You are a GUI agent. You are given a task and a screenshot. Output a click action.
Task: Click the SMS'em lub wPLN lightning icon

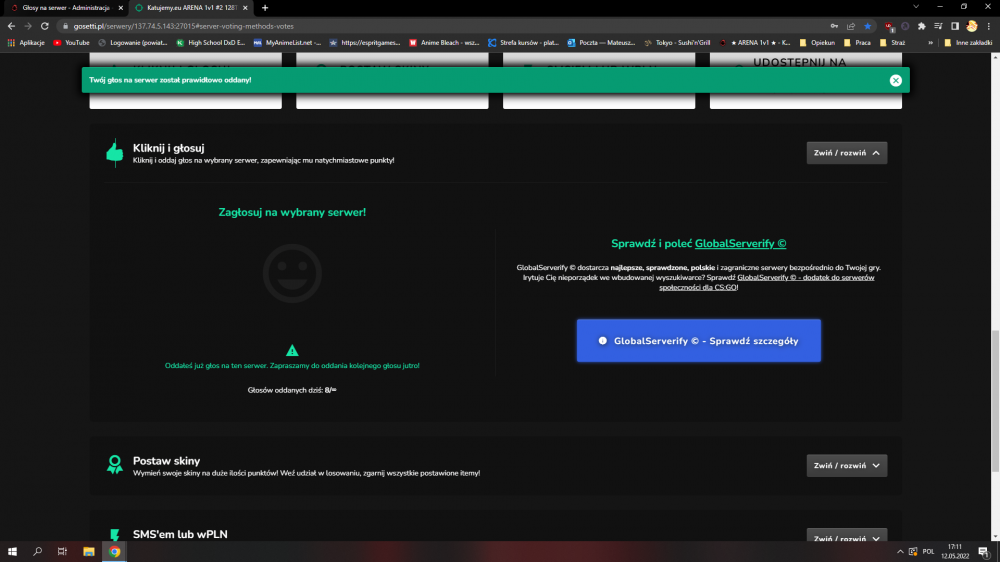(115, 535)
